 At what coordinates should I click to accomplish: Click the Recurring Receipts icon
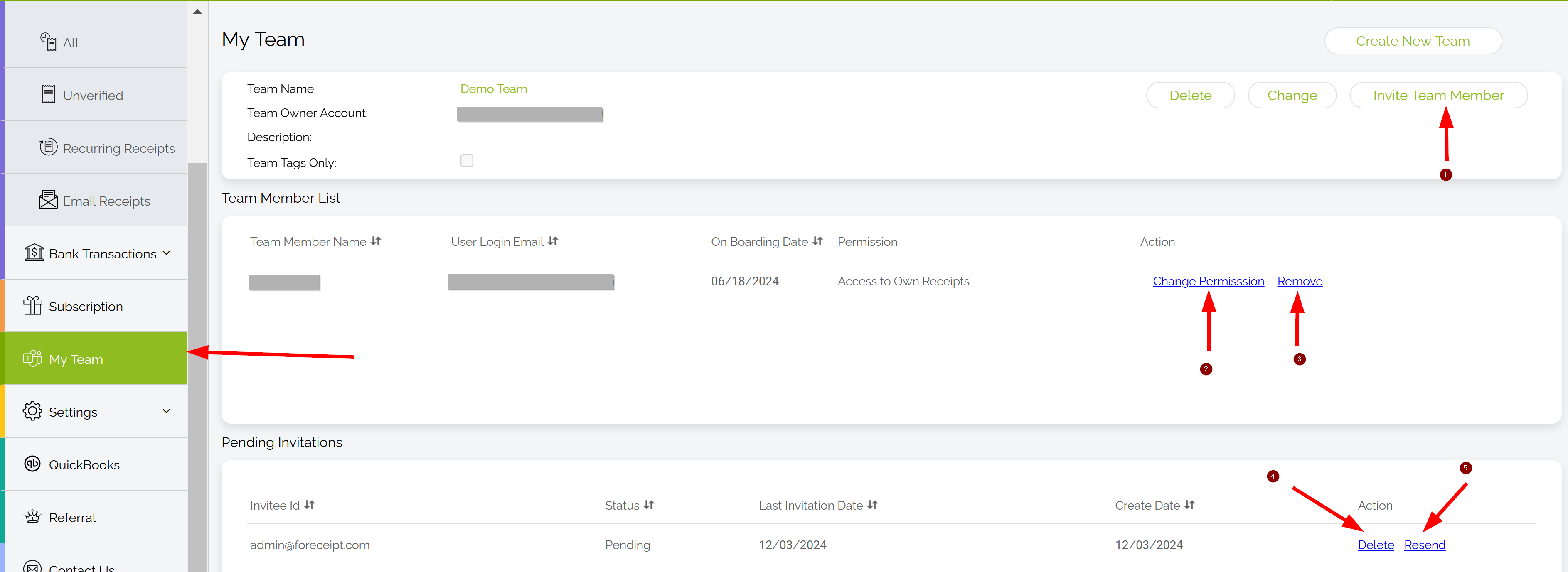[x=49, y=147]
